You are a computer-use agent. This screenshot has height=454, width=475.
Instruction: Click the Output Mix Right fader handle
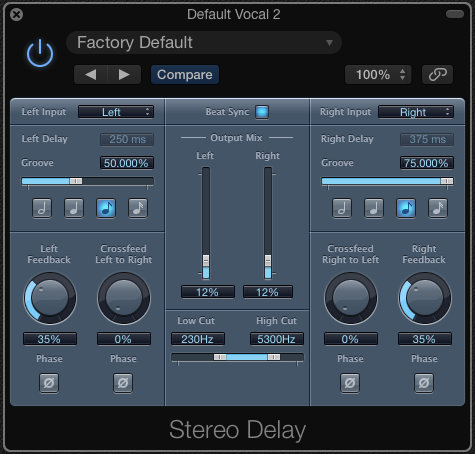268,260
